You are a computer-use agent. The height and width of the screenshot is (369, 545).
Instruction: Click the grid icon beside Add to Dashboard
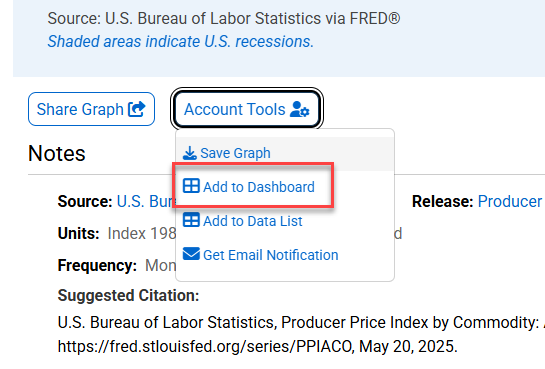191,186
